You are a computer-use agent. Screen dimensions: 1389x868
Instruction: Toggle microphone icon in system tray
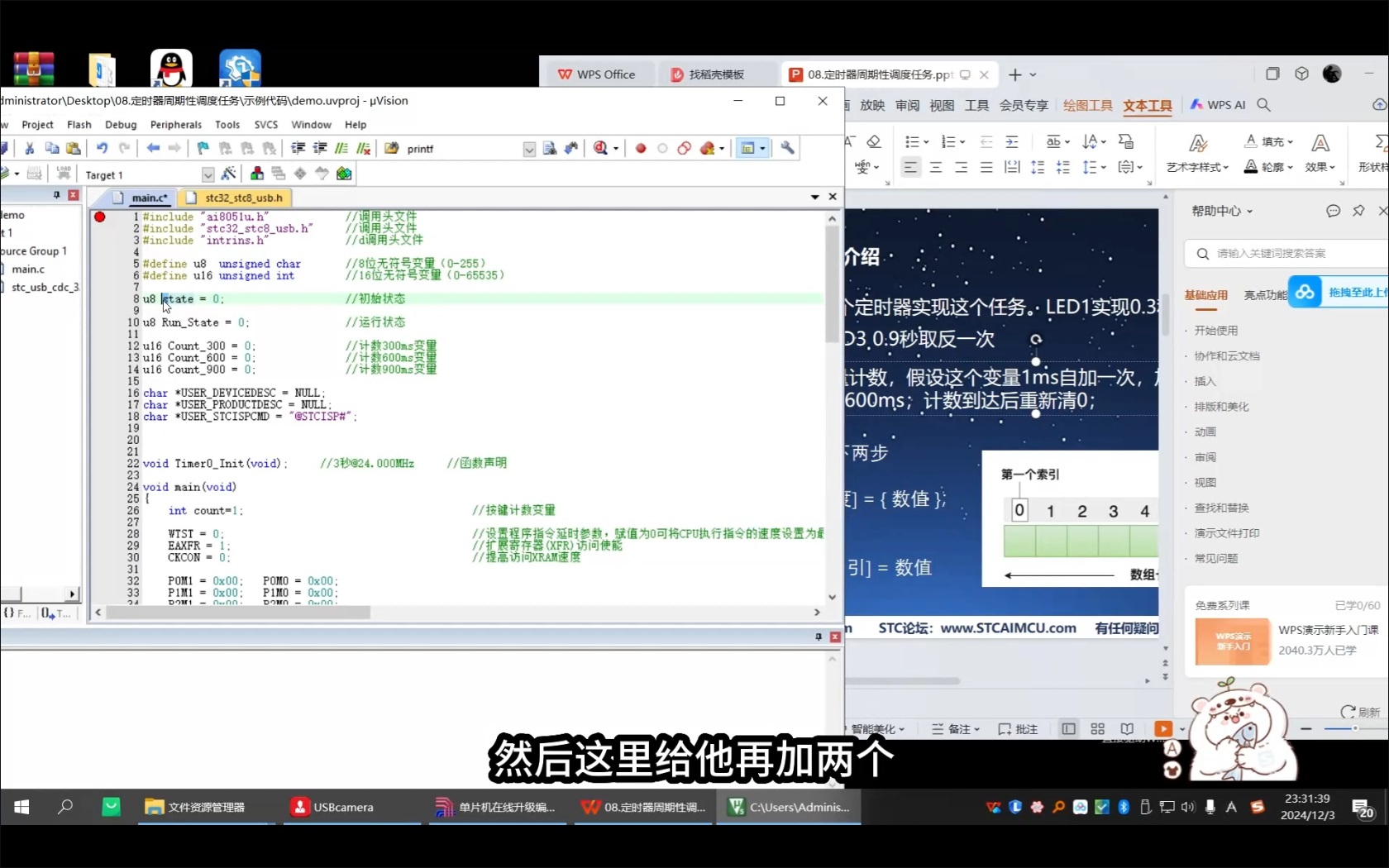pyautogui.click(x=1210, y=807)
